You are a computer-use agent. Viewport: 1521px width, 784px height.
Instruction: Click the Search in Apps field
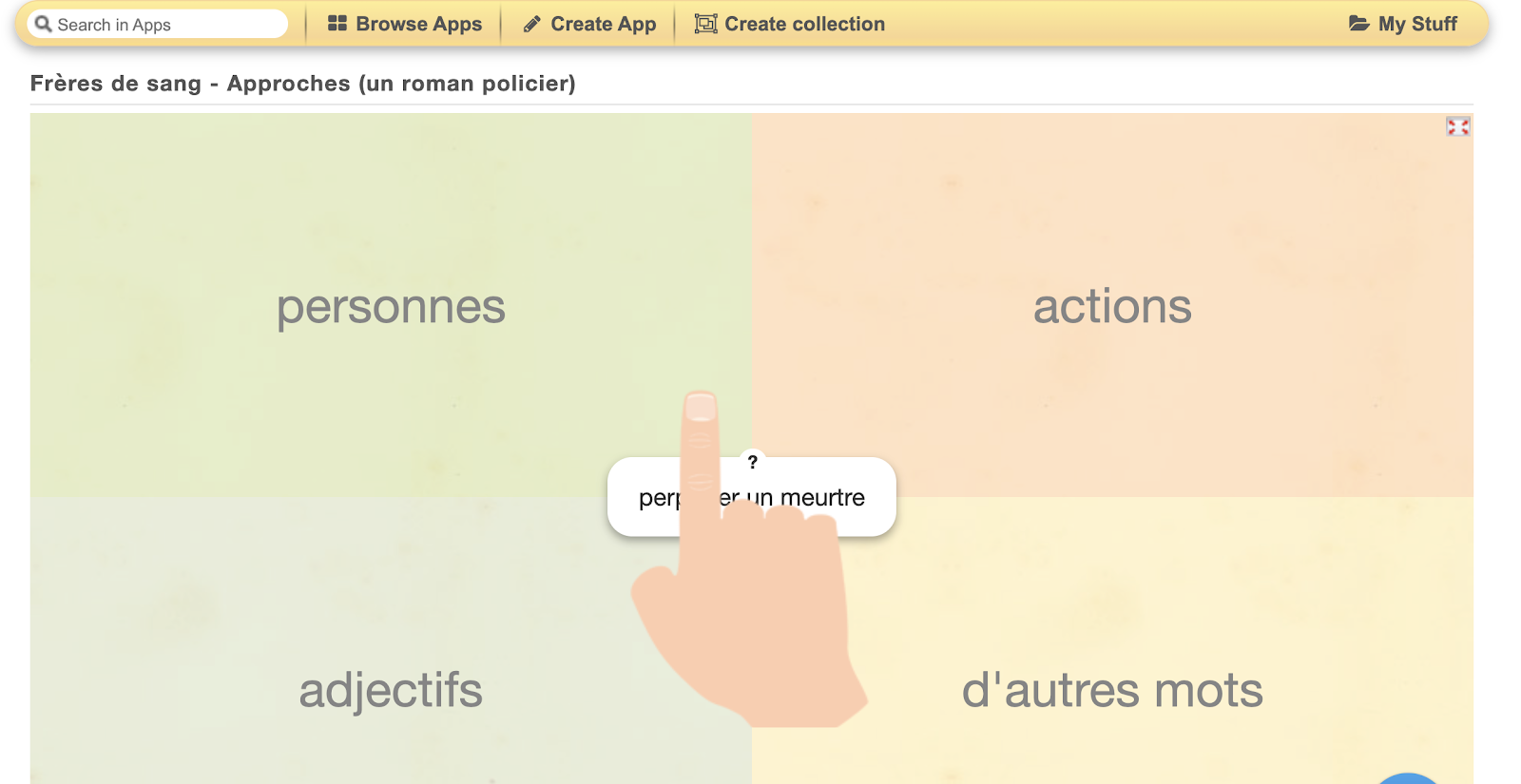pos(158,24)
